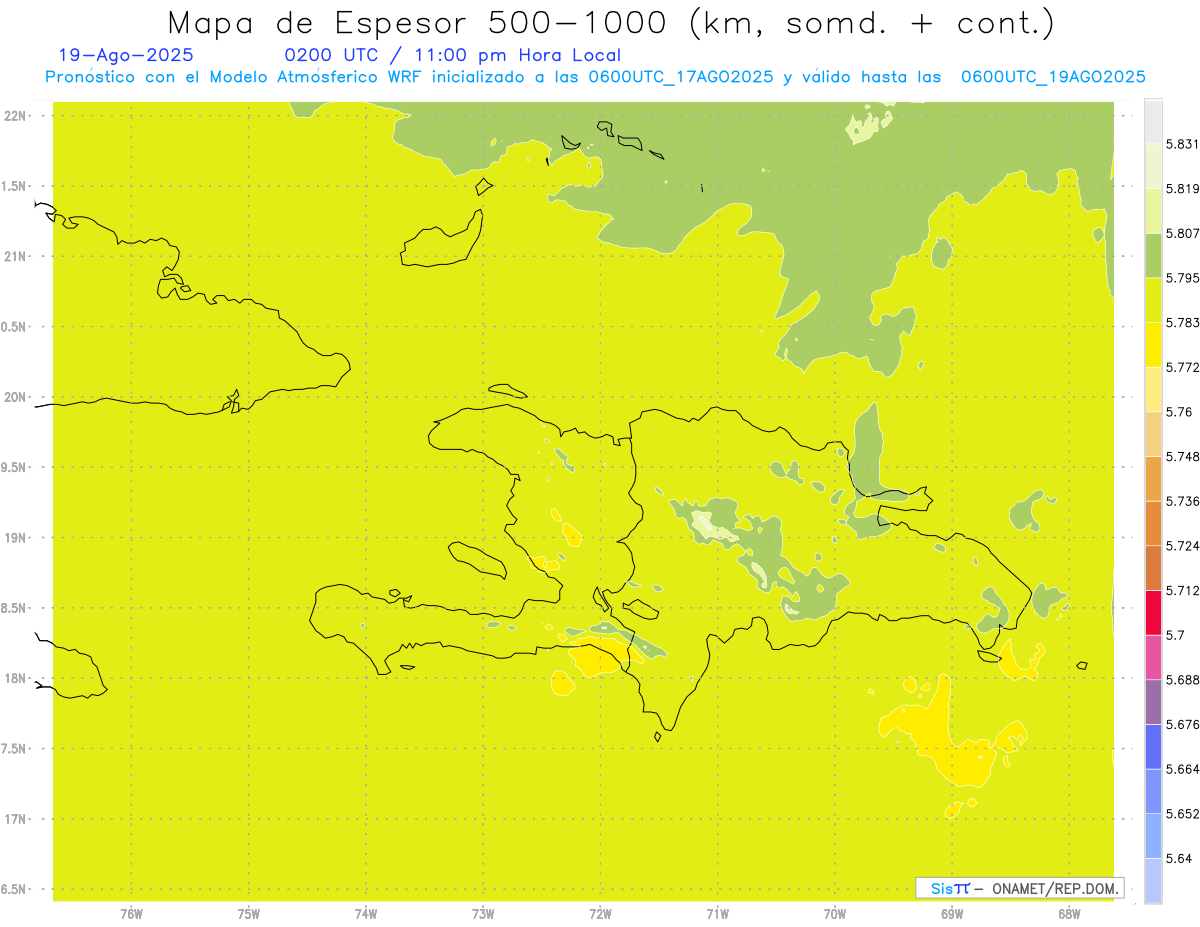This screenshot has height=927, width=1200.
Task: Click the yellow-green 5.783–5.795 legend swatch
Action: click(1153, 300)
